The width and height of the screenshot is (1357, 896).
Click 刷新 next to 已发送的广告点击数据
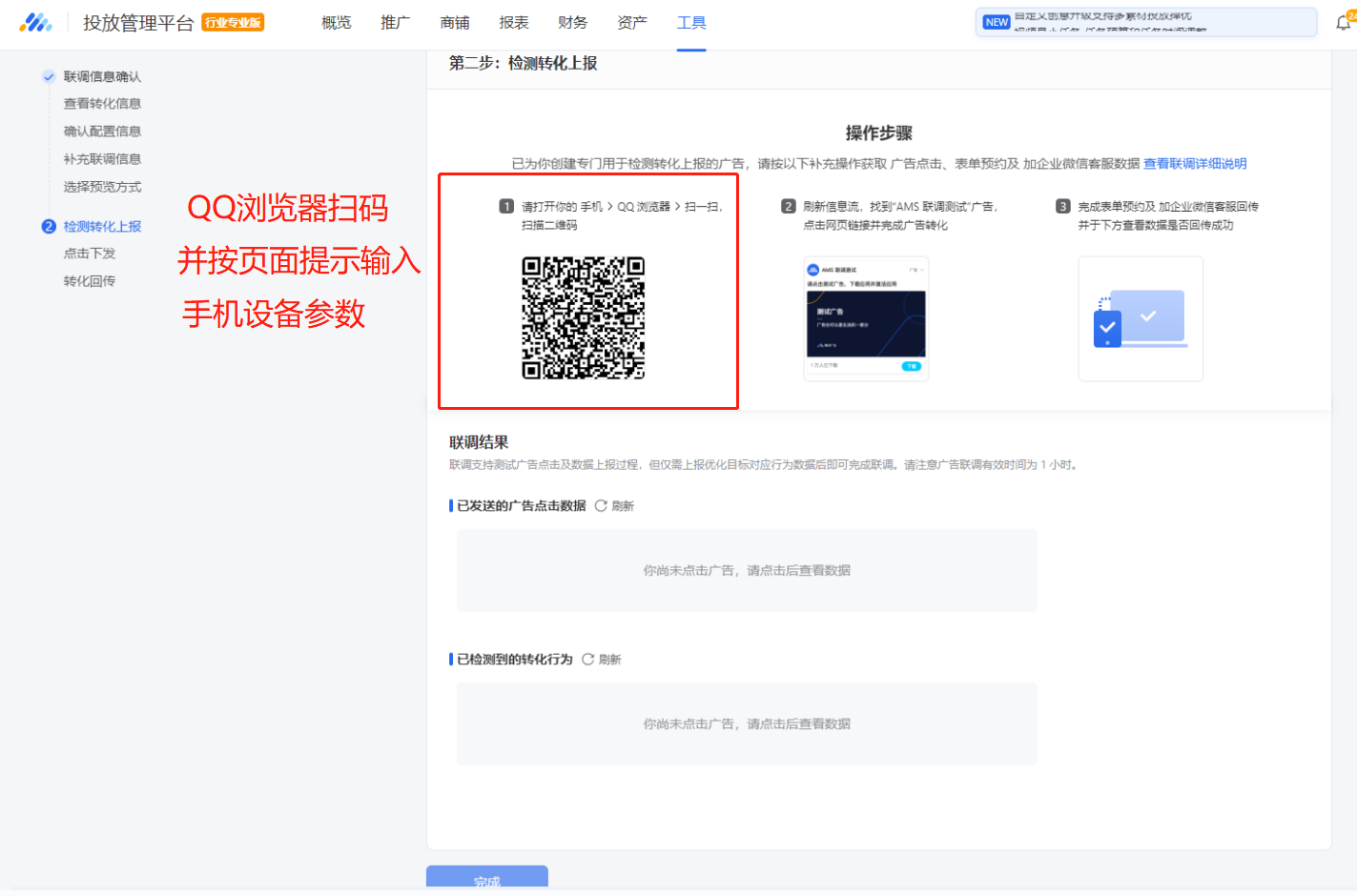pos(623,506)
